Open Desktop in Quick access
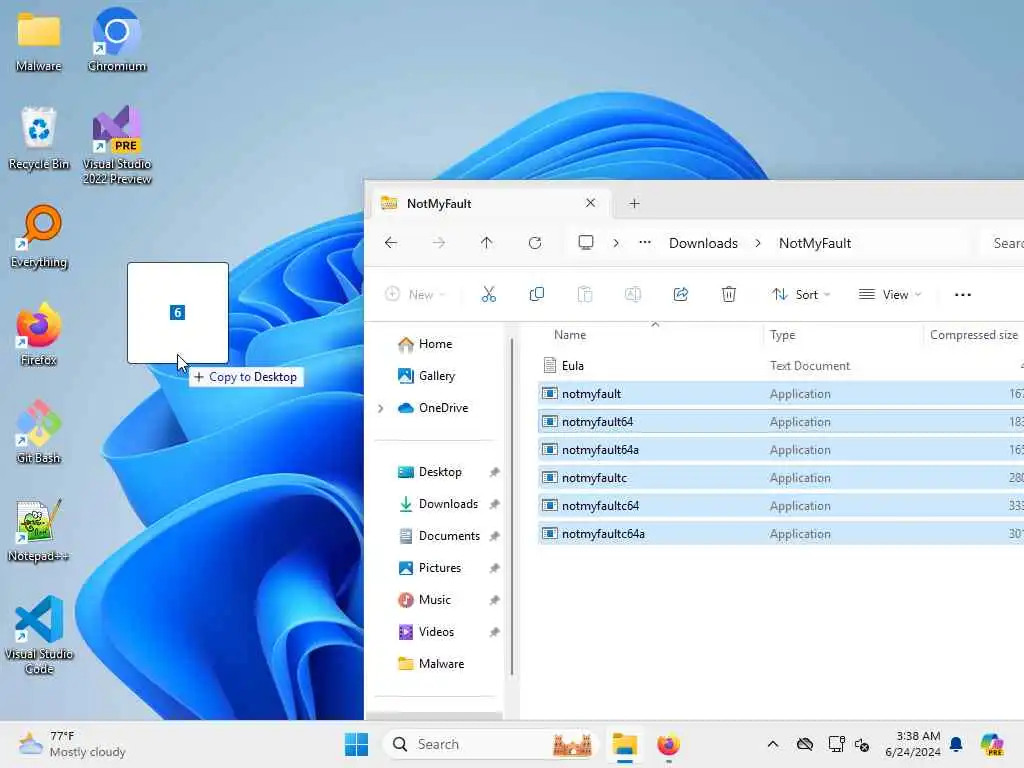This screenshot has height=768, width=1024. click(x=440, y=472)
